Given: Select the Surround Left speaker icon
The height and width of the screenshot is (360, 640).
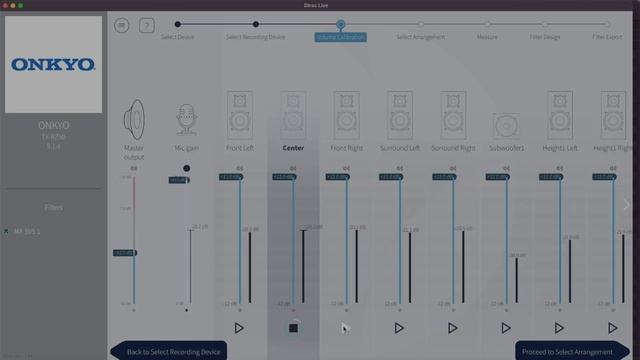Looking at the screenshot, I should click(400, 116).
